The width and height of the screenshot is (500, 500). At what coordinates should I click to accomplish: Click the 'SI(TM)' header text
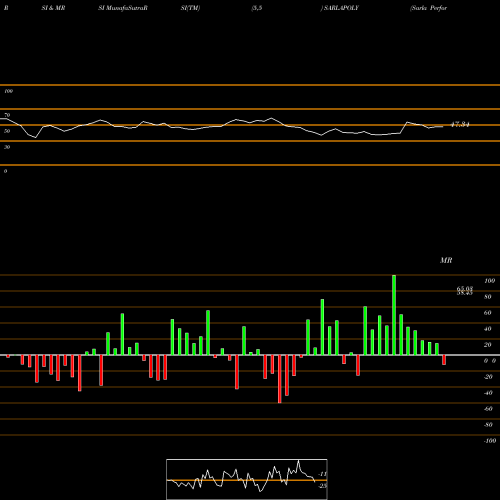point(190,8)
